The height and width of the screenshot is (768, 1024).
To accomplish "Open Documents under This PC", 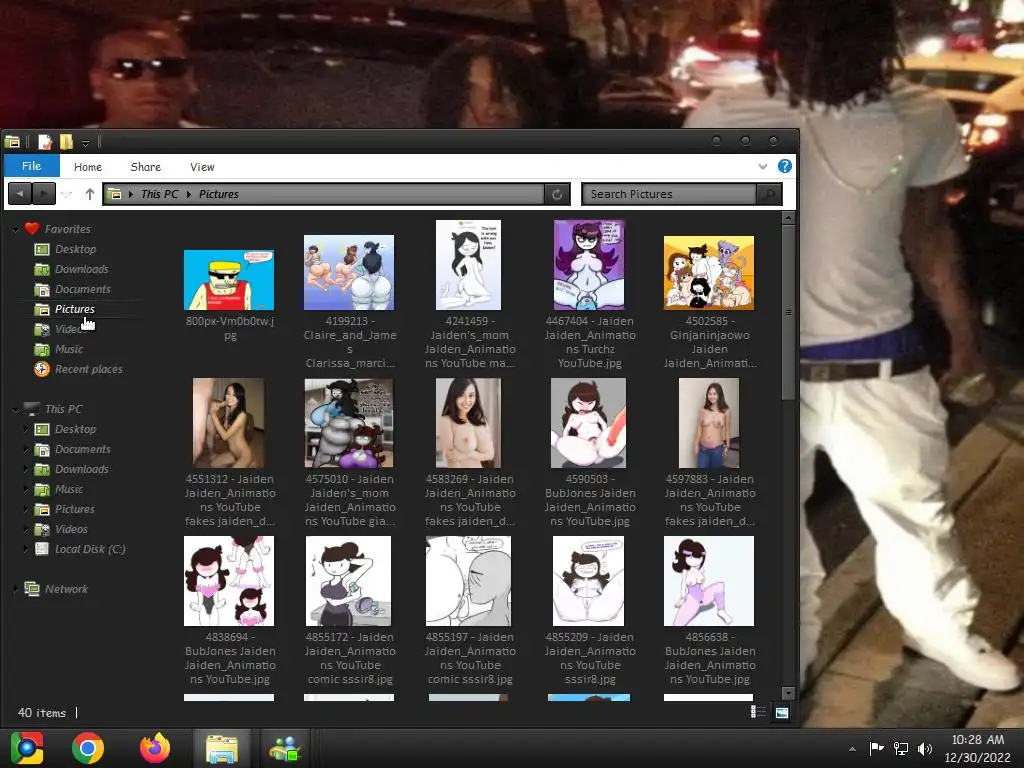I will [83, 449].
